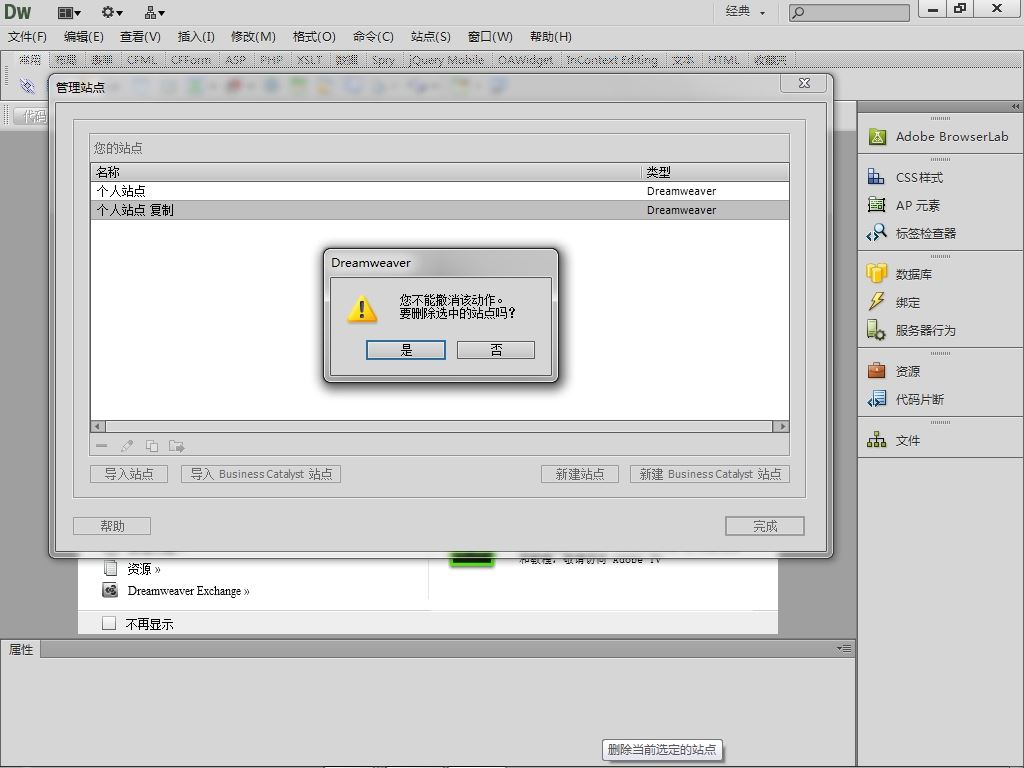This screenshot has height=768, width=1024.
Task: Click the export site icon
Action: pyautogui.click(x=176, y=446)
